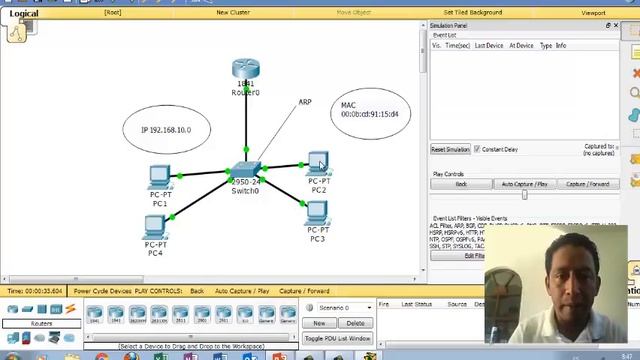Viewport: 640px width, 360px height.
Task: Pick the 2811 router model
Action: [180, 315]
